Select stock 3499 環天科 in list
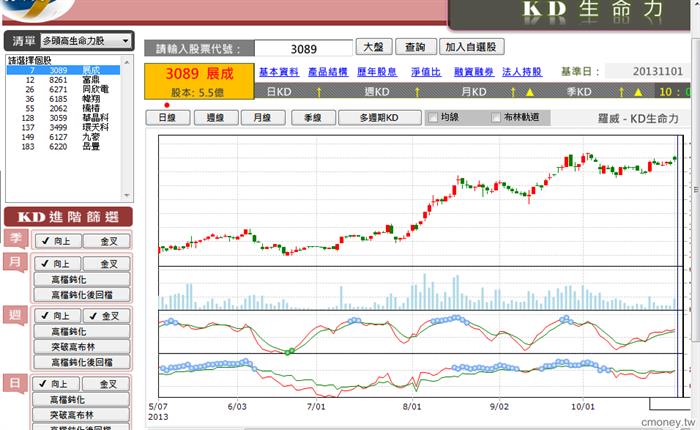 point(63,127)
